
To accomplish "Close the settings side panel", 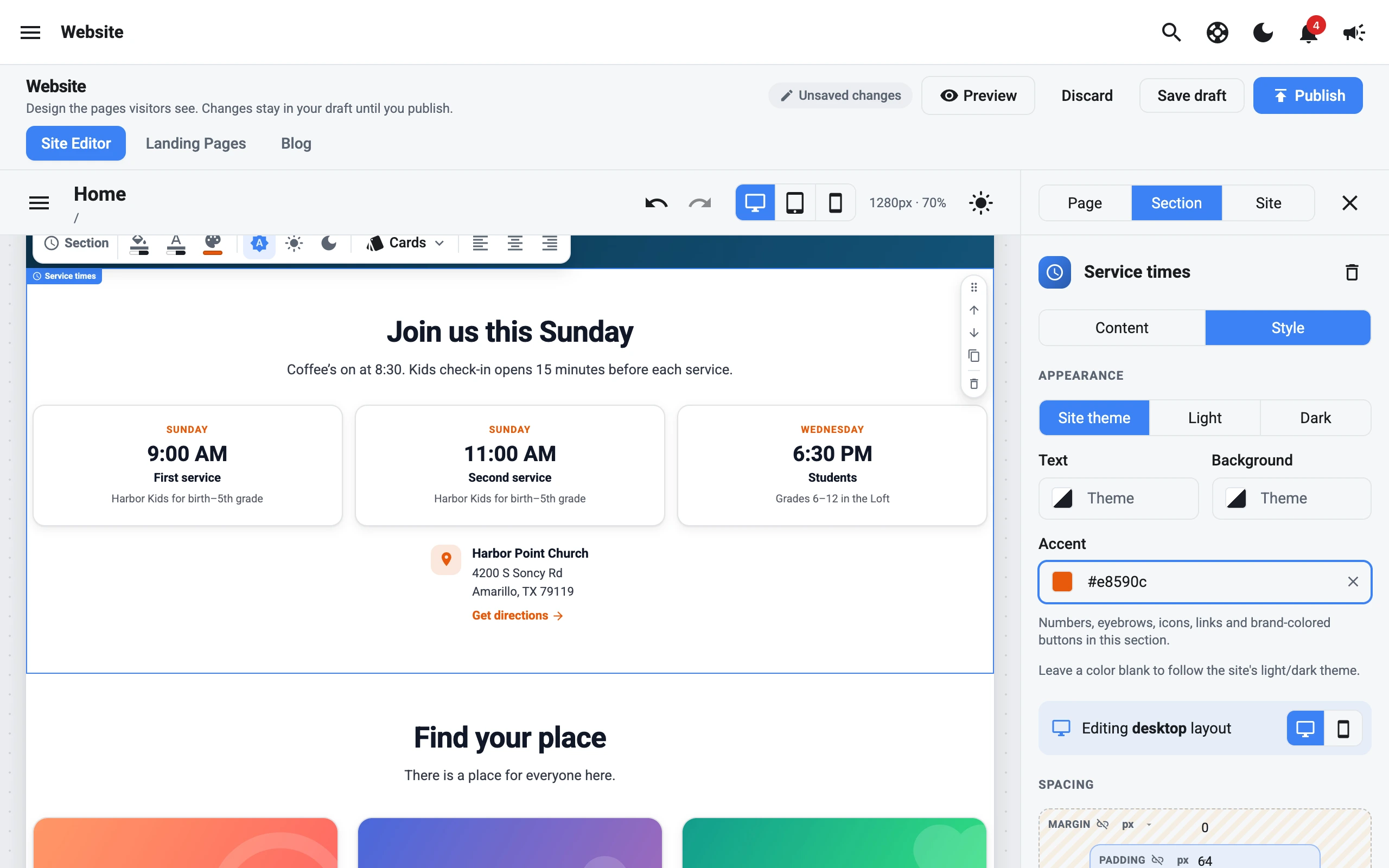I will click(1349, 203).
